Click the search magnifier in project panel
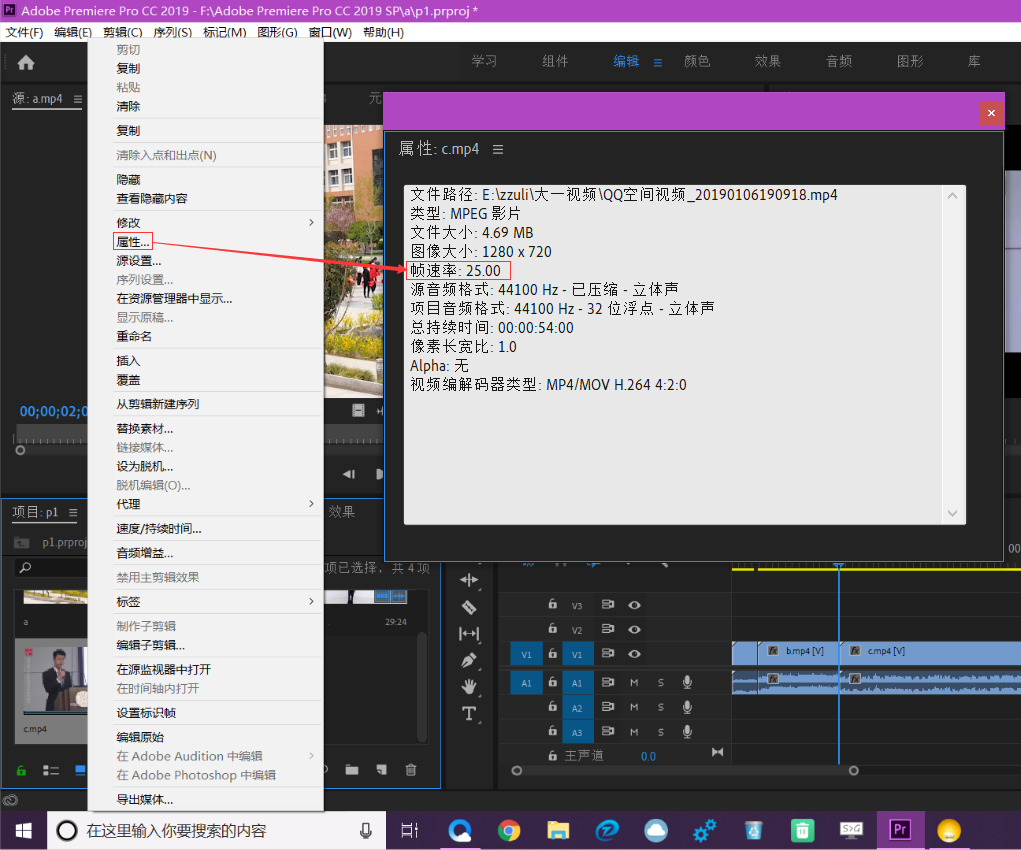The width and height of the screenshot is (1021, 850). (25, 568)
